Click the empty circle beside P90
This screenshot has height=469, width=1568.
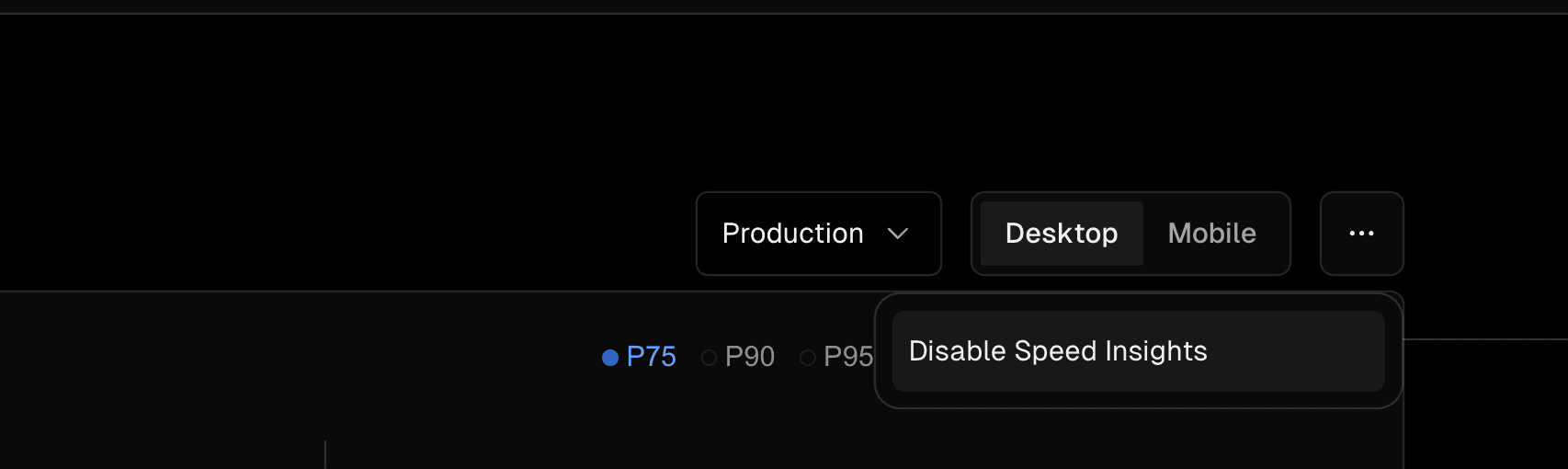click(x=709, y=357)
